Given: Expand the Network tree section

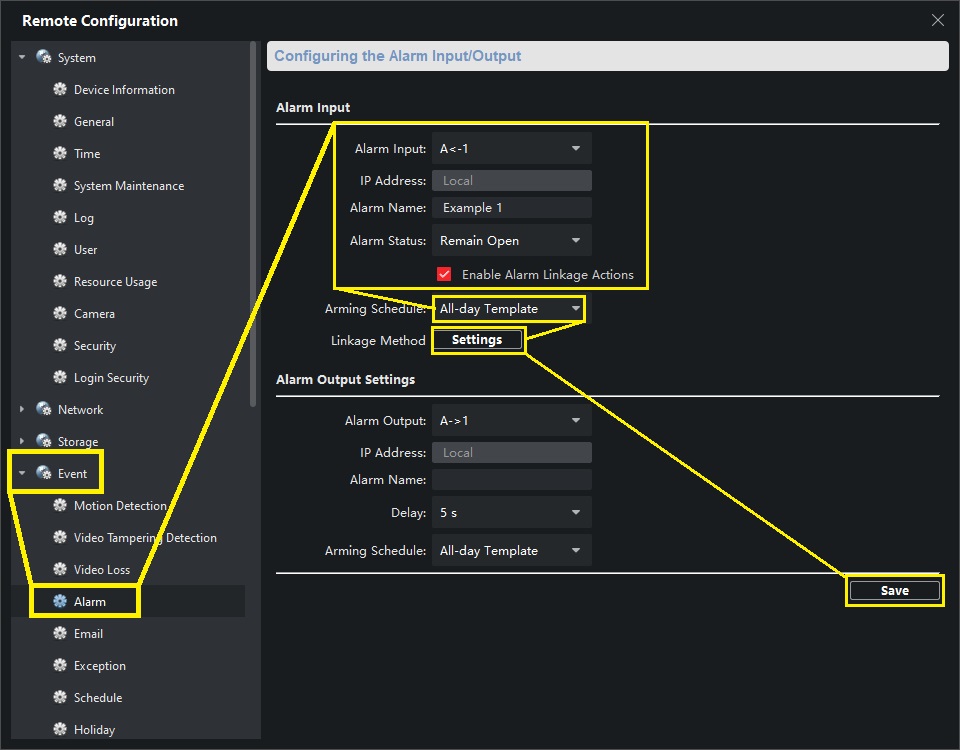Looking at the screenshot, I should 22,410.
